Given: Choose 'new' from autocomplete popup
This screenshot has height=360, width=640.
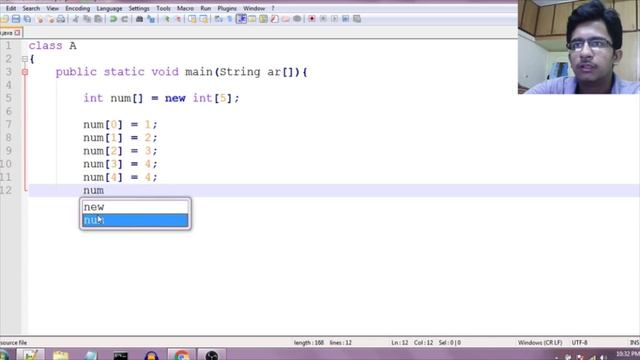Looking at the screenshot, I should [135, 207].
